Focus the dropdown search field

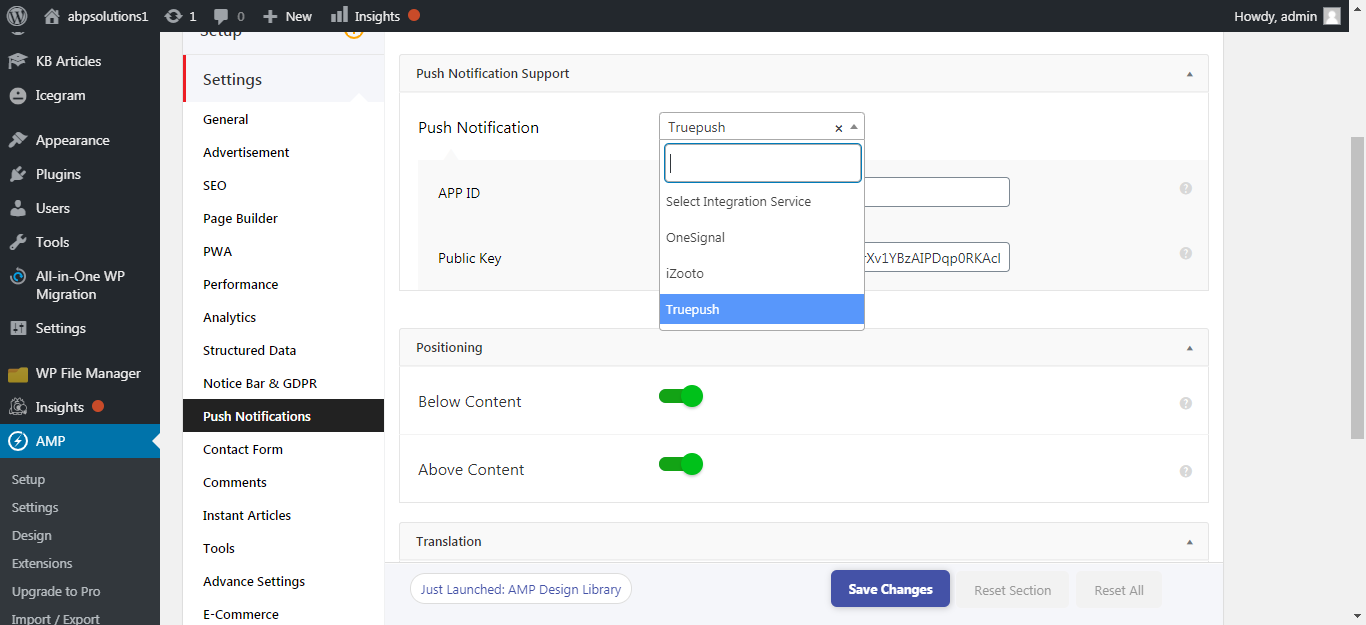763,163
